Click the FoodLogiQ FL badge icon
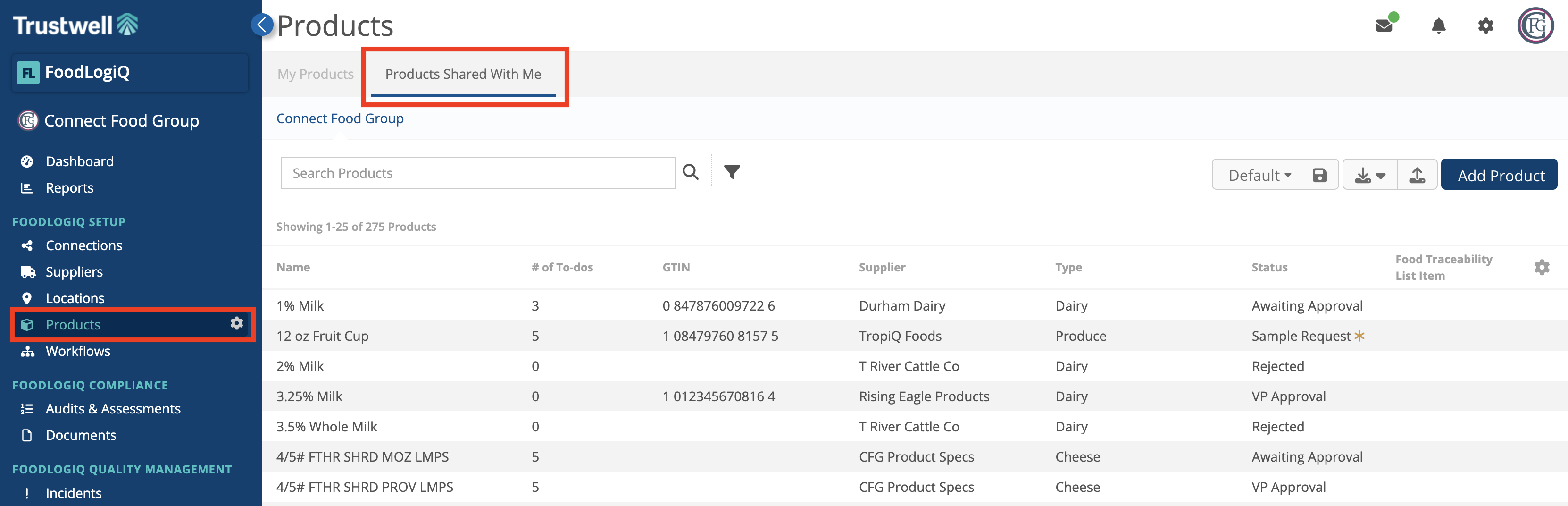 coord(28,73)
